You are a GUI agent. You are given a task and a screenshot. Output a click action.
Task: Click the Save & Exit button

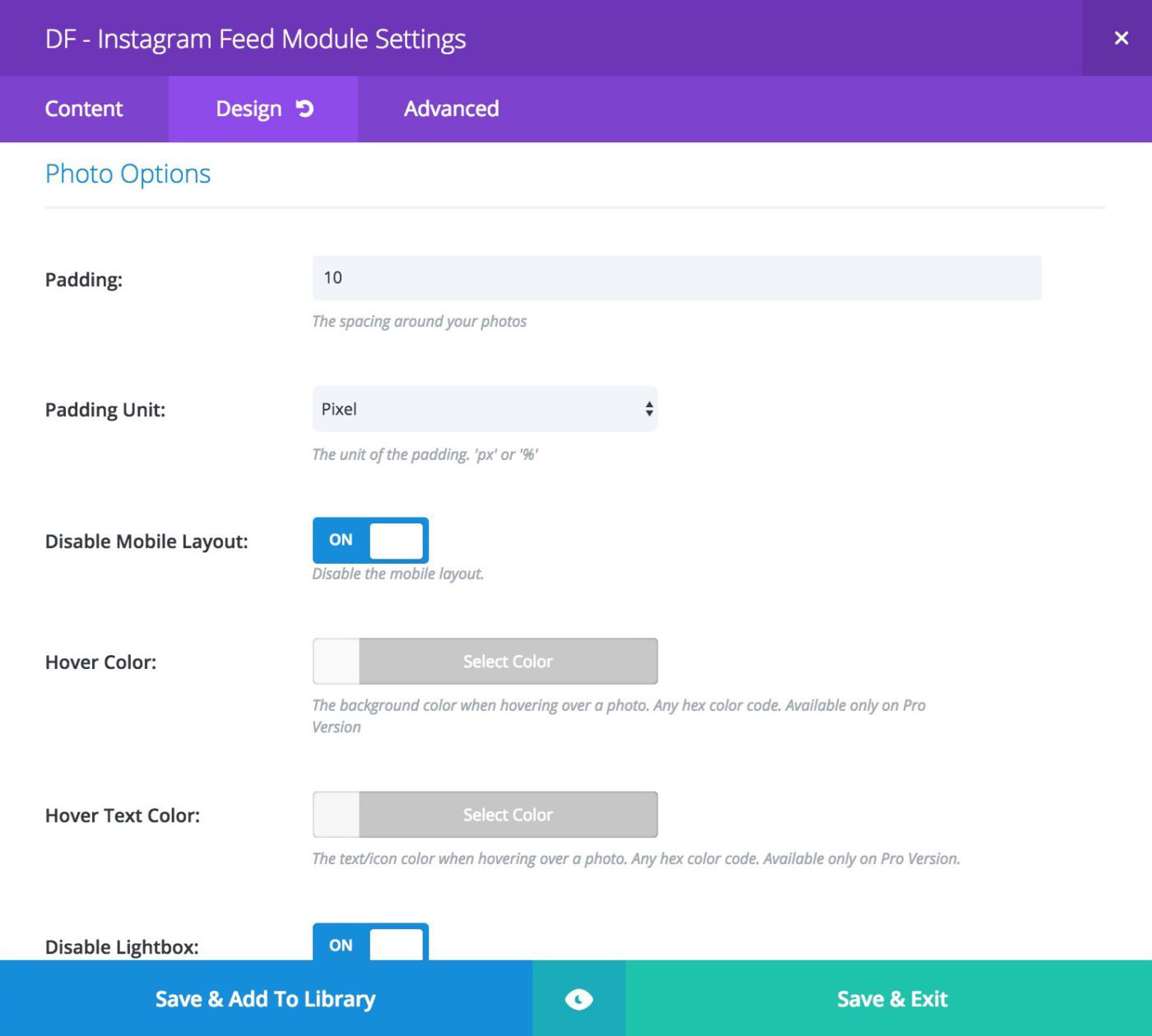tap(889, 999)
